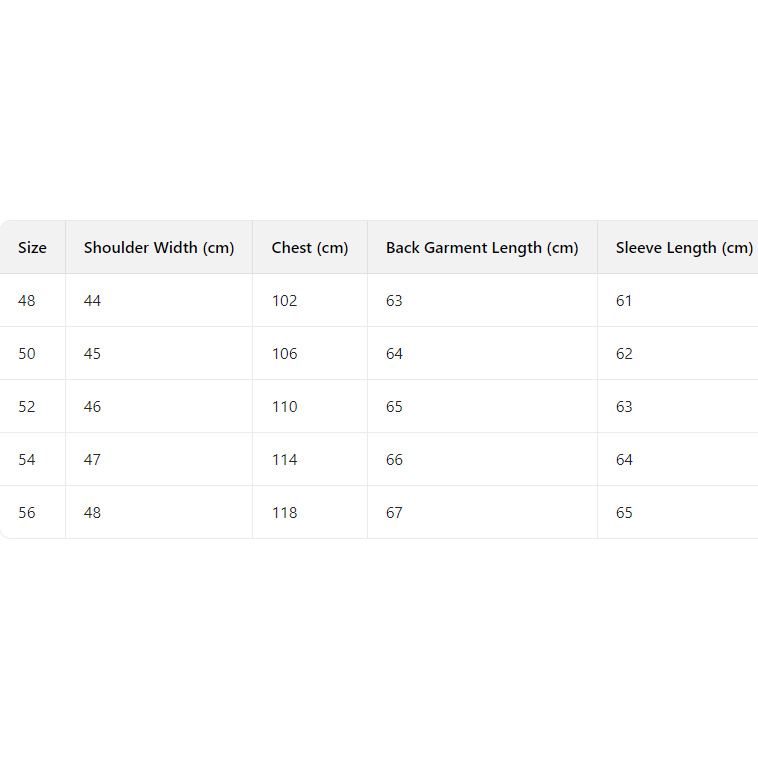Viewport: 758px width, 758px height.
Task: Click size 52 in the Size column
Action: pos(27,407)
